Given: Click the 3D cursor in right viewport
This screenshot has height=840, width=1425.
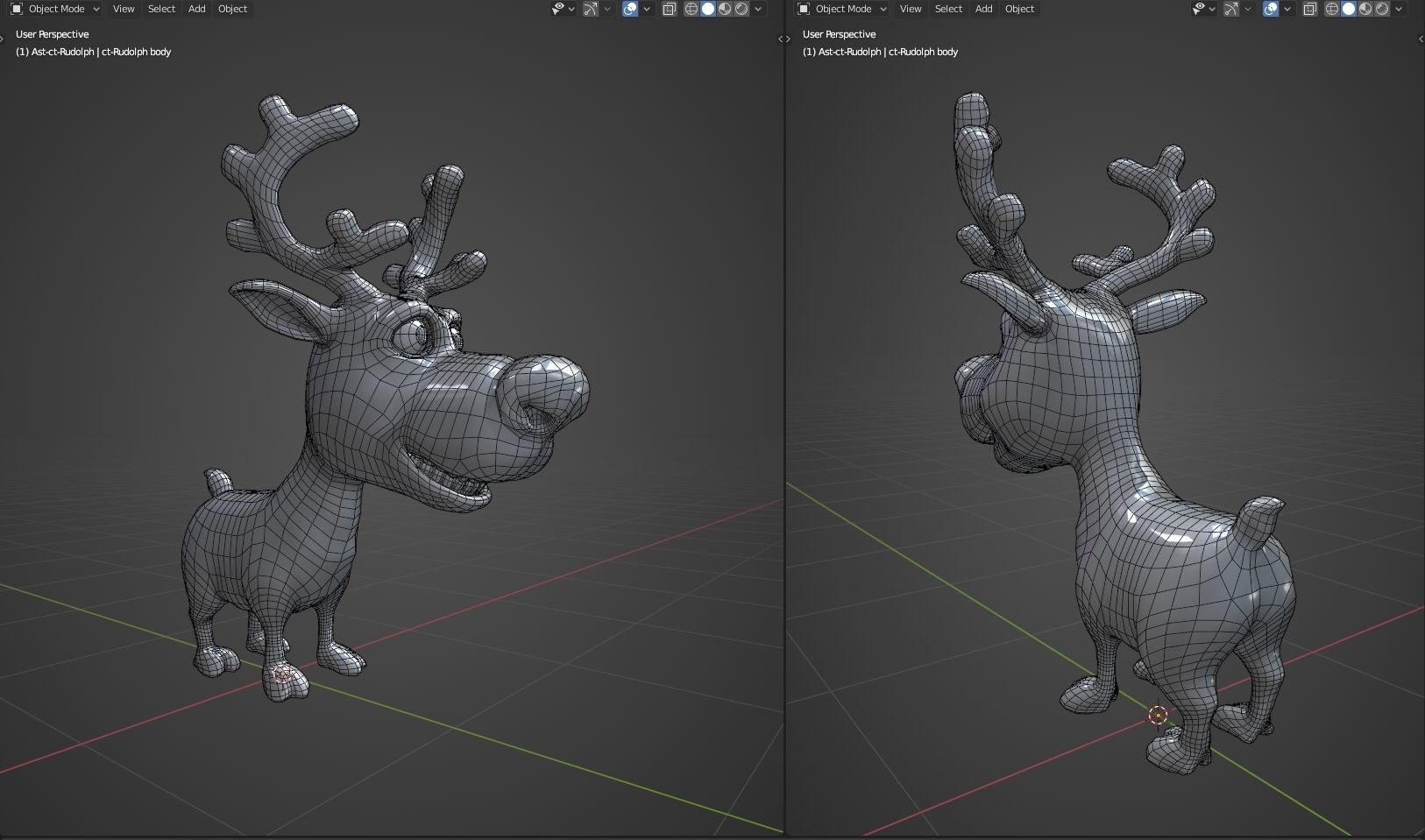Looking at the screenshot, I should click(x=1158, y=716).
